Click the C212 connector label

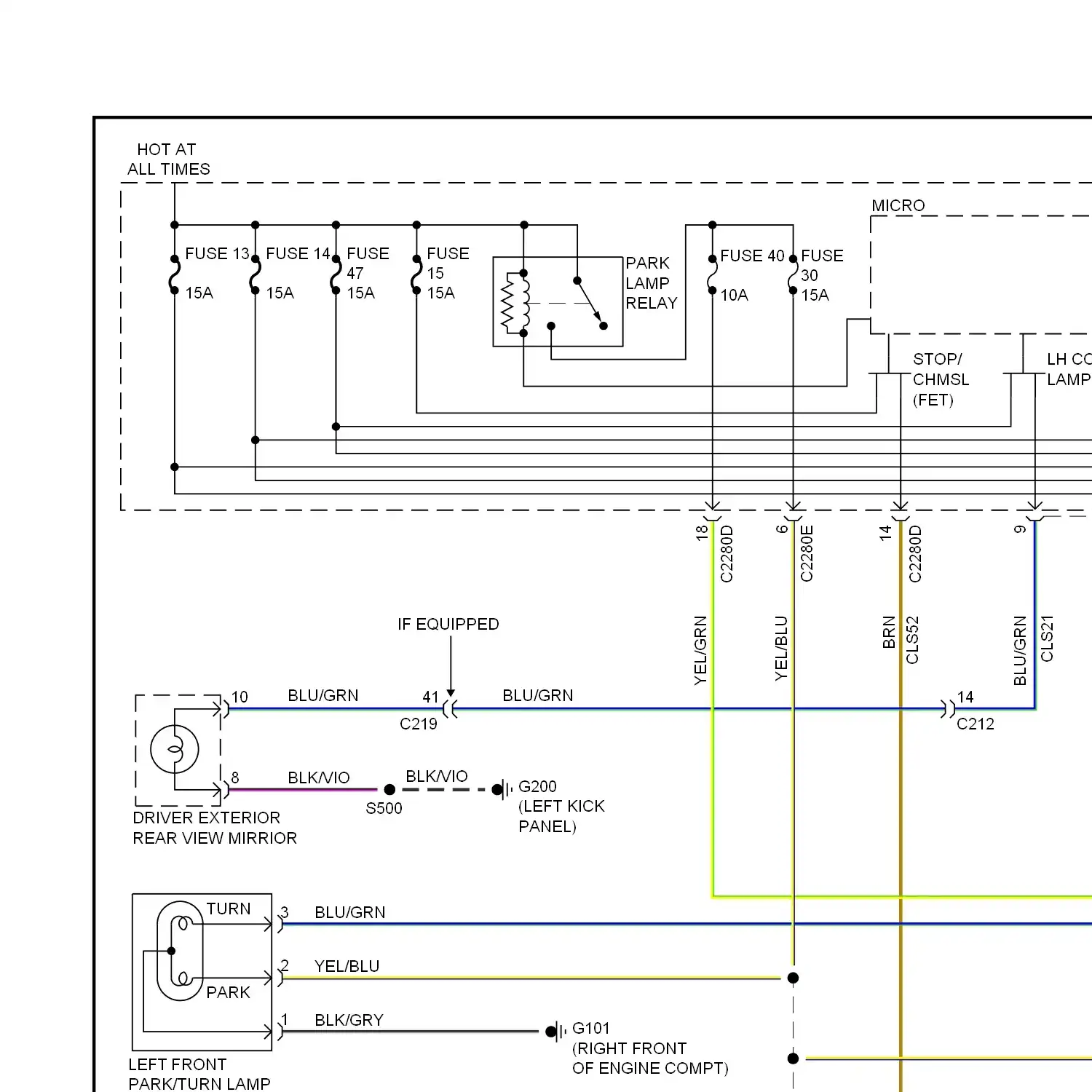click(x=976, y=724)
